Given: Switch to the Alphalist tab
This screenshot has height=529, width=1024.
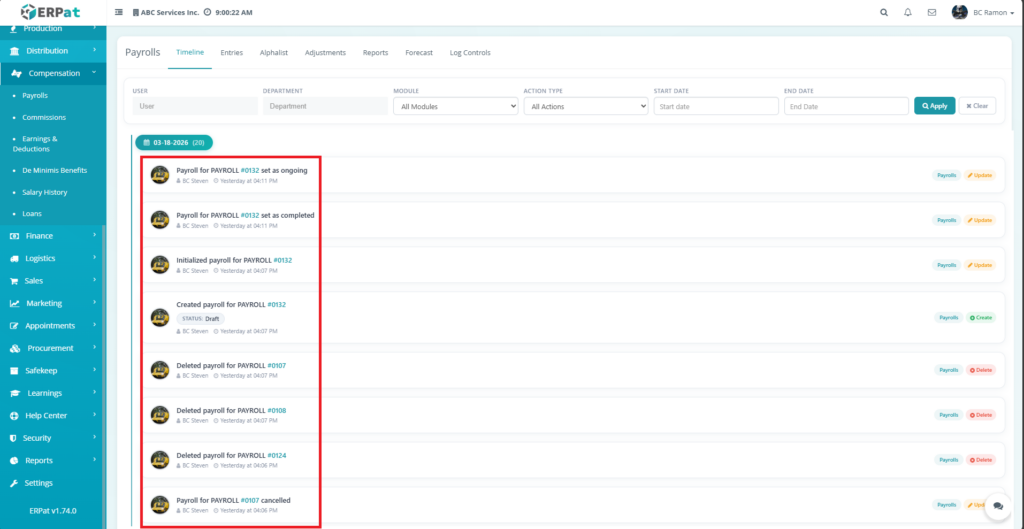Looking at the screenshot, I should [273, 52].
